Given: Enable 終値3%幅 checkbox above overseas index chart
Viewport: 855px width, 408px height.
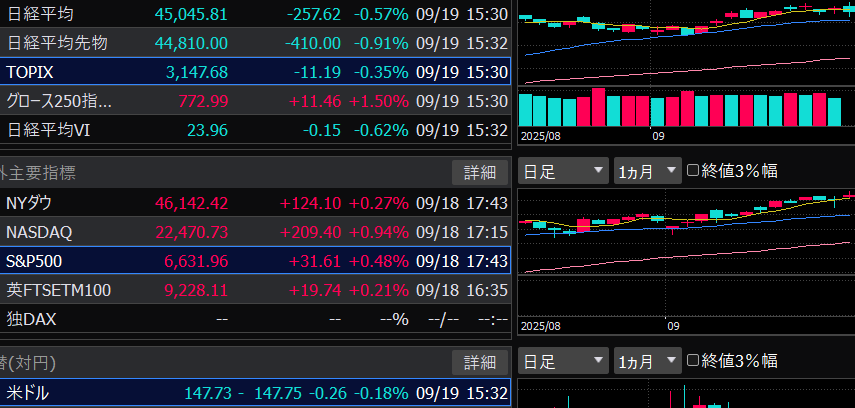Looking at the screenshot, I should (693, 171).
